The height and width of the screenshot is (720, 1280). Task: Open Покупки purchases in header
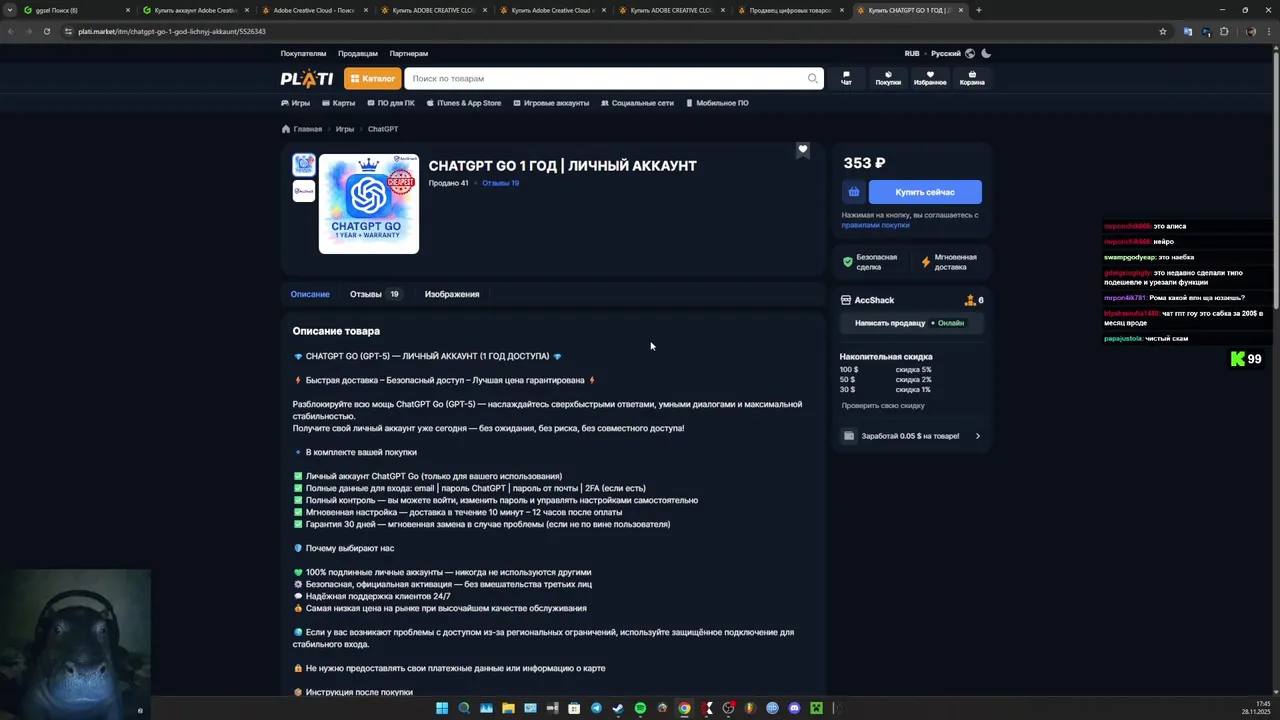[x=888, y=78]
